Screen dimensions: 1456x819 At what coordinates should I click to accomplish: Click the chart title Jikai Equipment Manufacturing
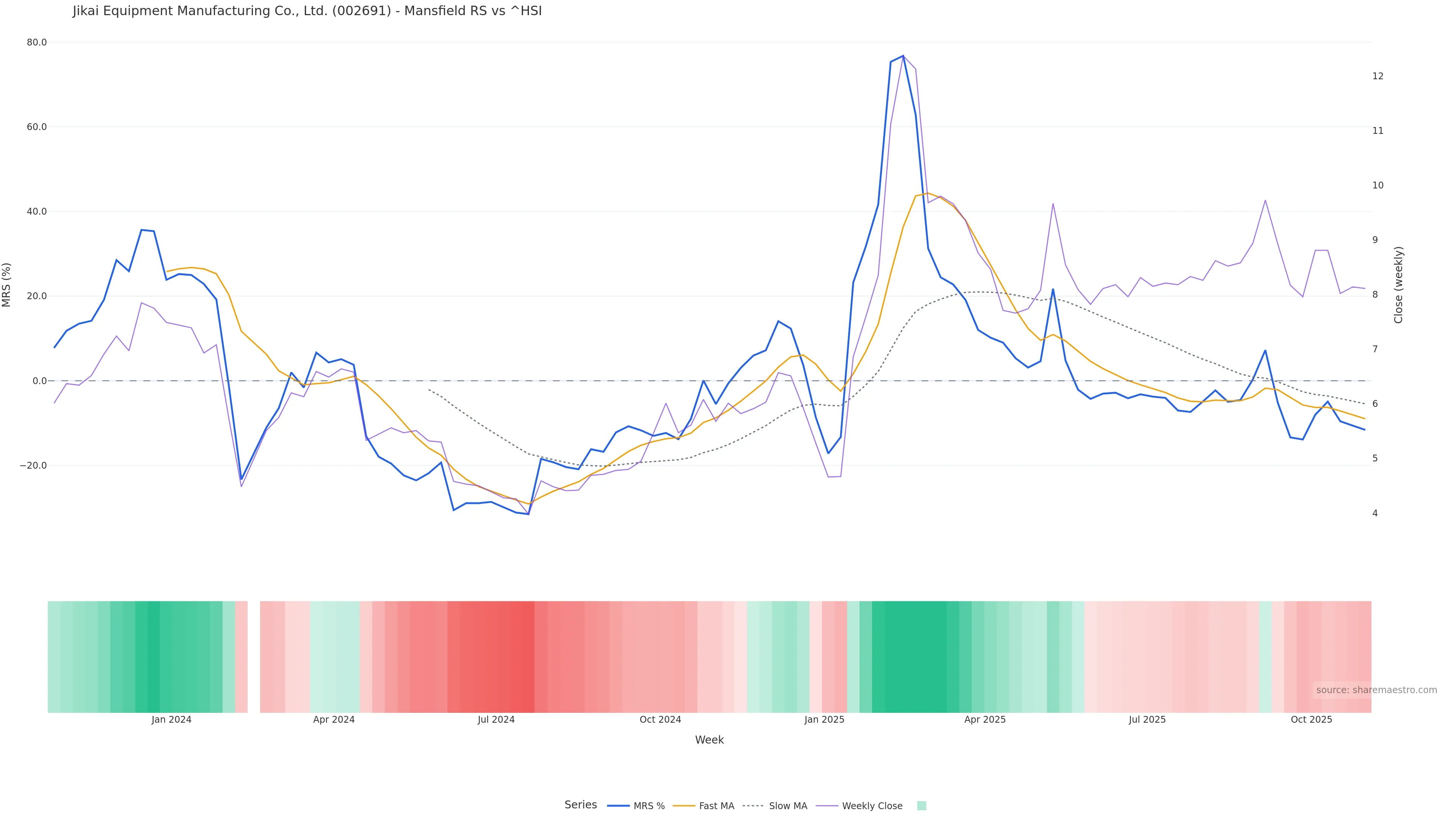point(307,11)
